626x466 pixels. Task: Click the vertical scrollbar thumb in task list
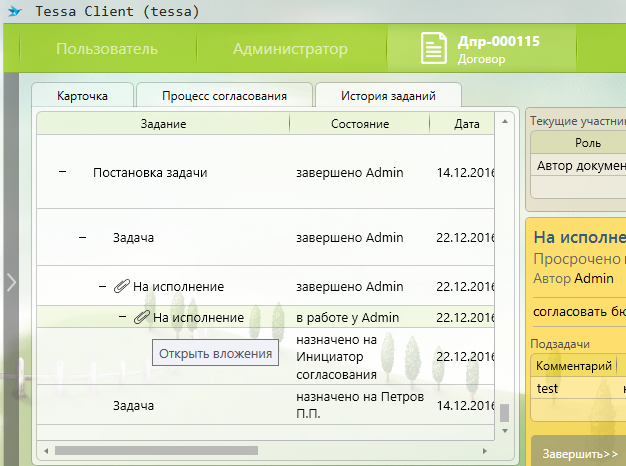click(505, 413)
